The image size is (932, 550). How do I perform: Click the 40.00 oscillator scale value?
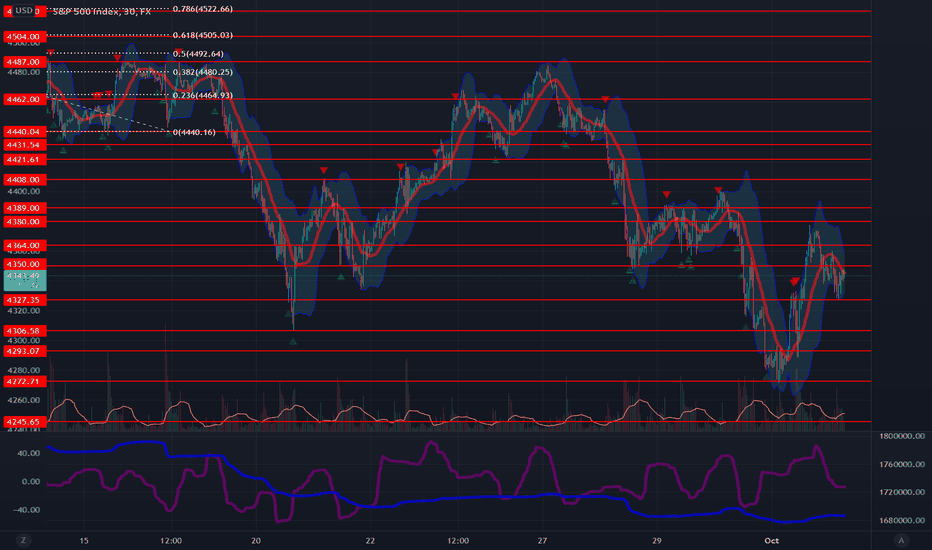tap(29, 453)
